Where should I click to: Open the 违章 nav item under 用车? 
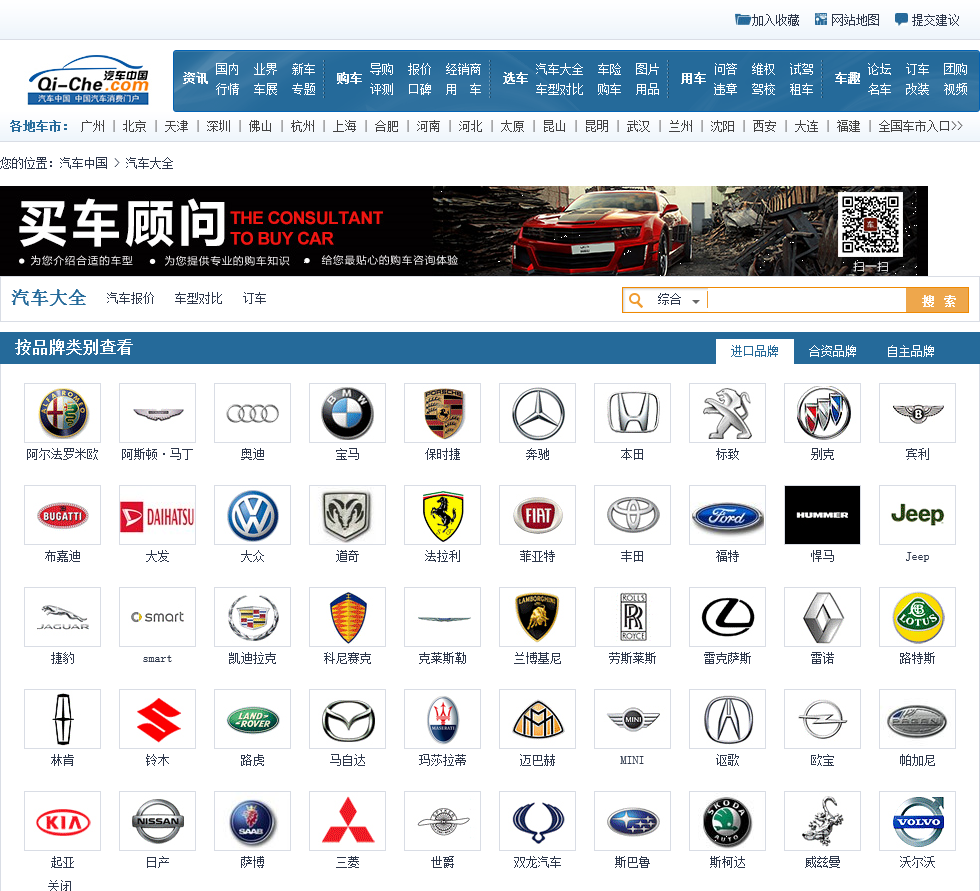click(x=725, y=89)
